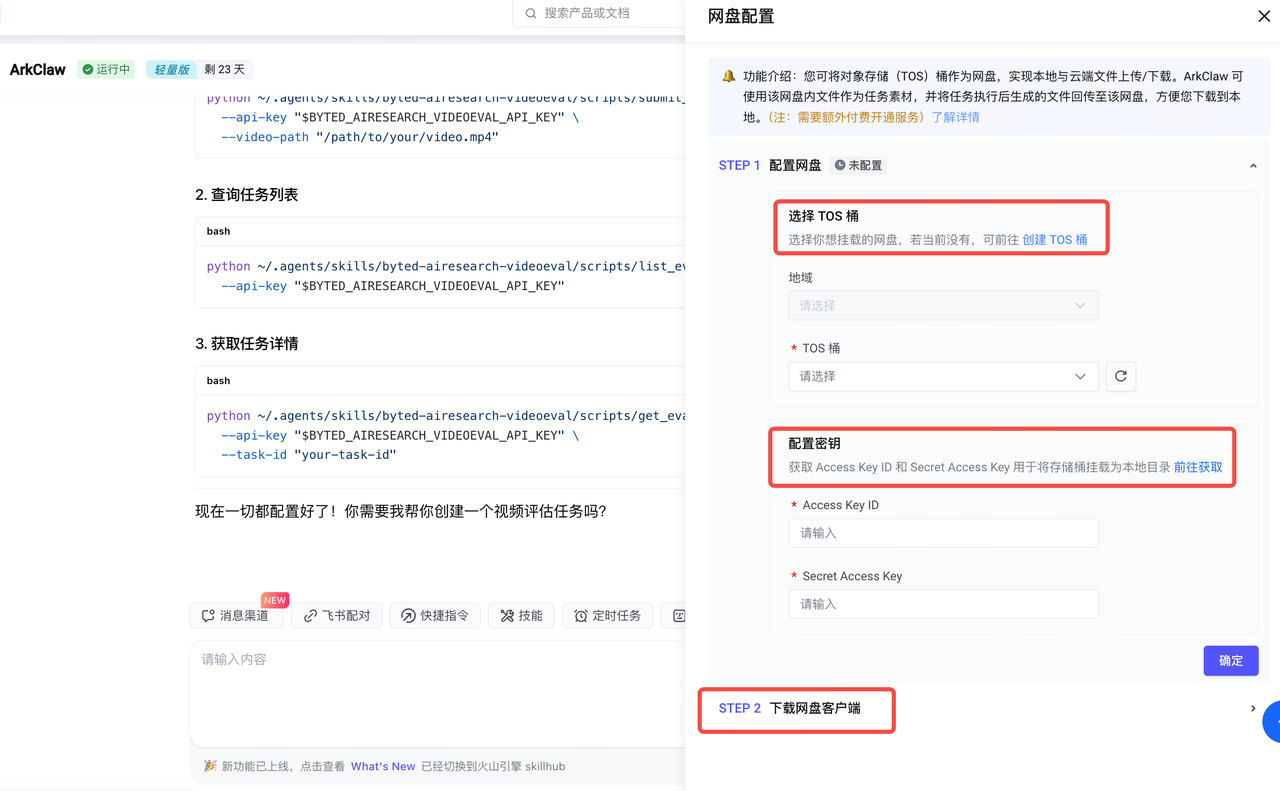Click the bell icon beside 功能介绍

pyautogui.click(x=729, y=76)
